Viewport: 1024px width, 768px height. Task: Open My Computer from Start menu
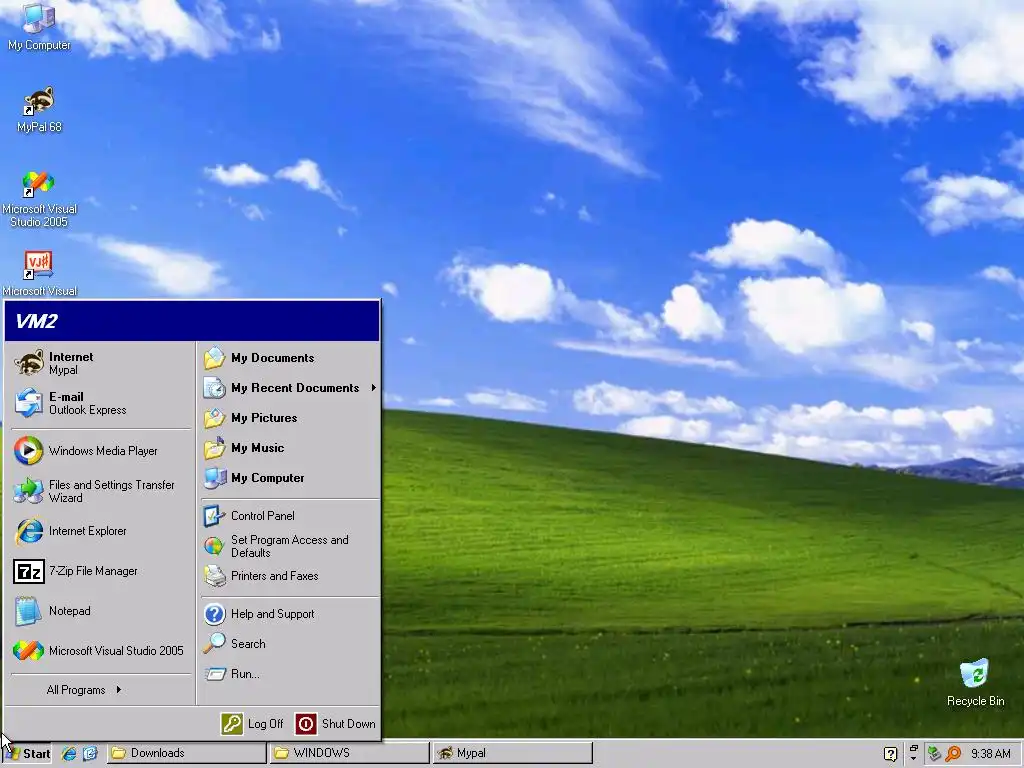pyautogui.click(x=290, y=478)
